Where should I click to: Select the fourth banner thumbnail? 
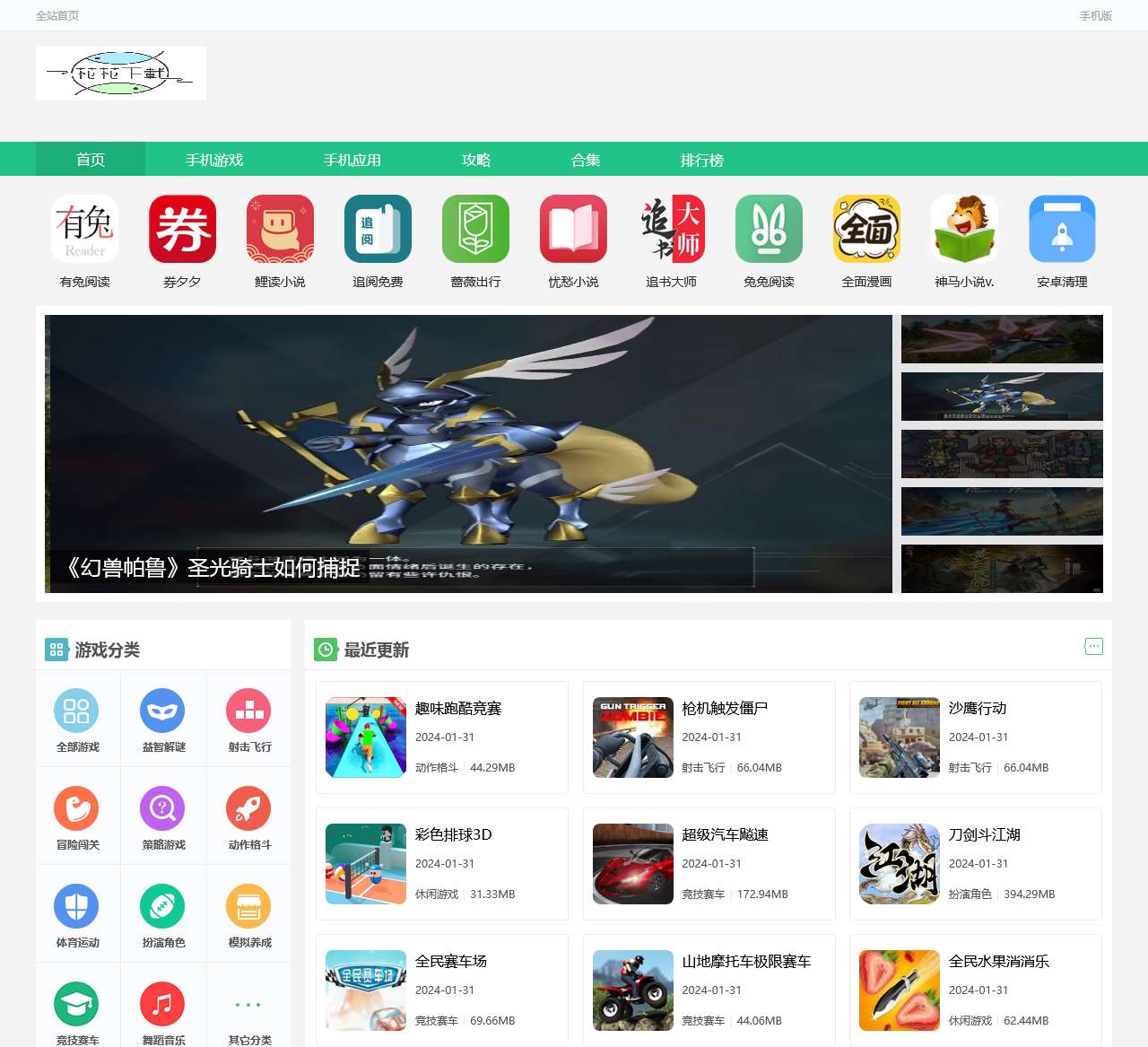(1002, 511)
